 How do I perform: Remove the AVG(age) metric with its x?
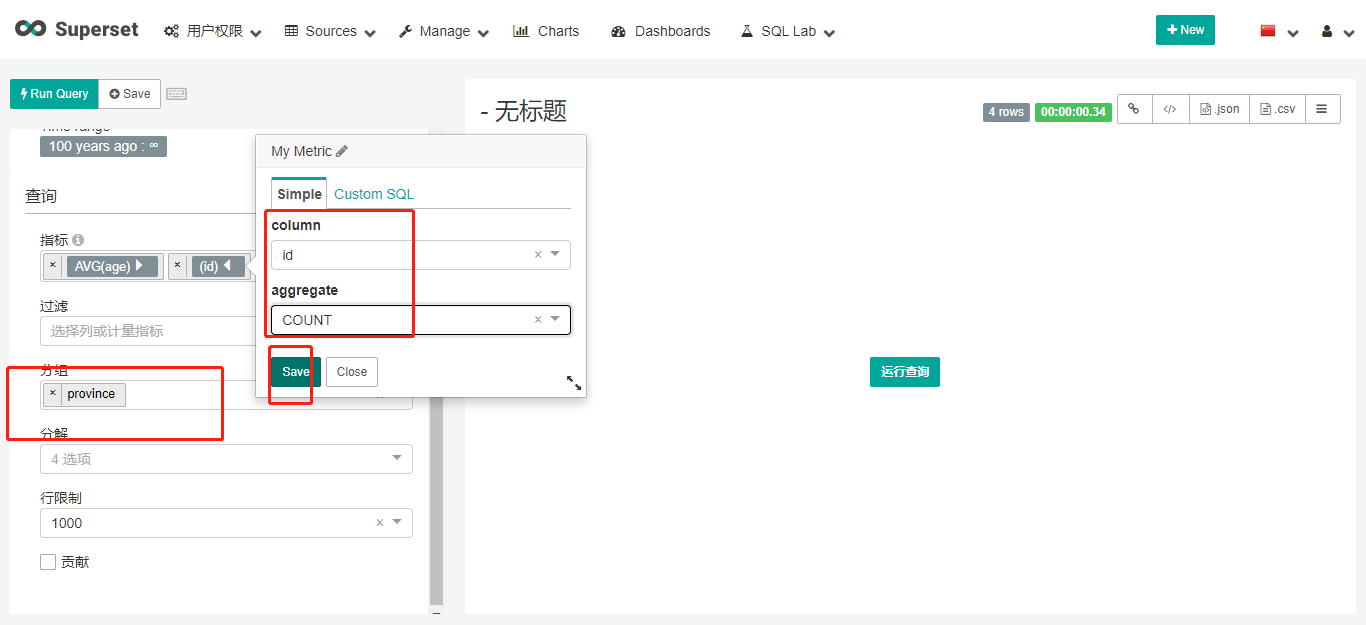click(52, 266)
